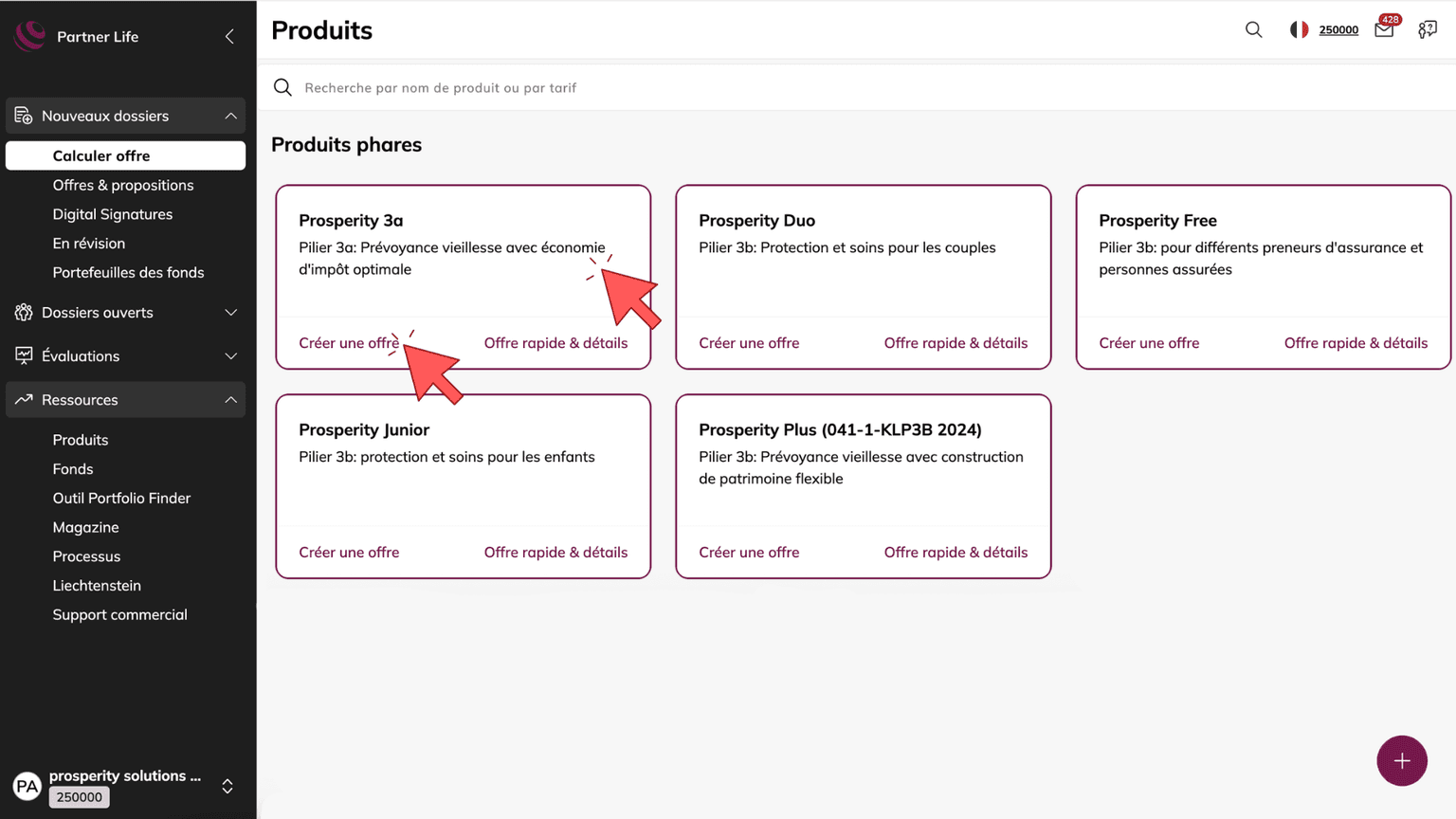Collapse the Nouveaux dossiers section
The image size is (1456, 819).
tap(230, 116)
